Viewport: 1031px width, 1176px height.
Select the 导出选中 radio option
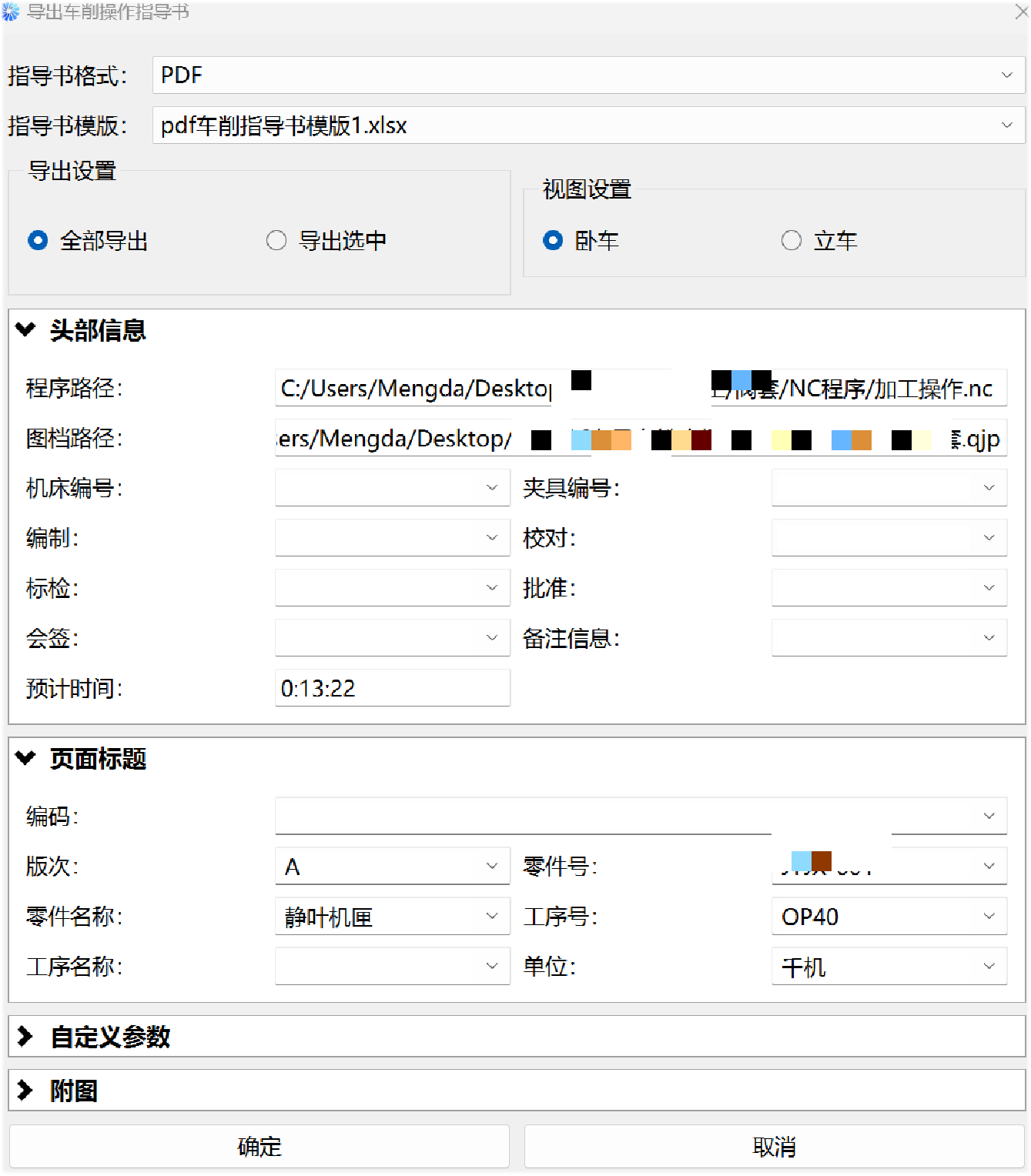click(x=276, y=241)
